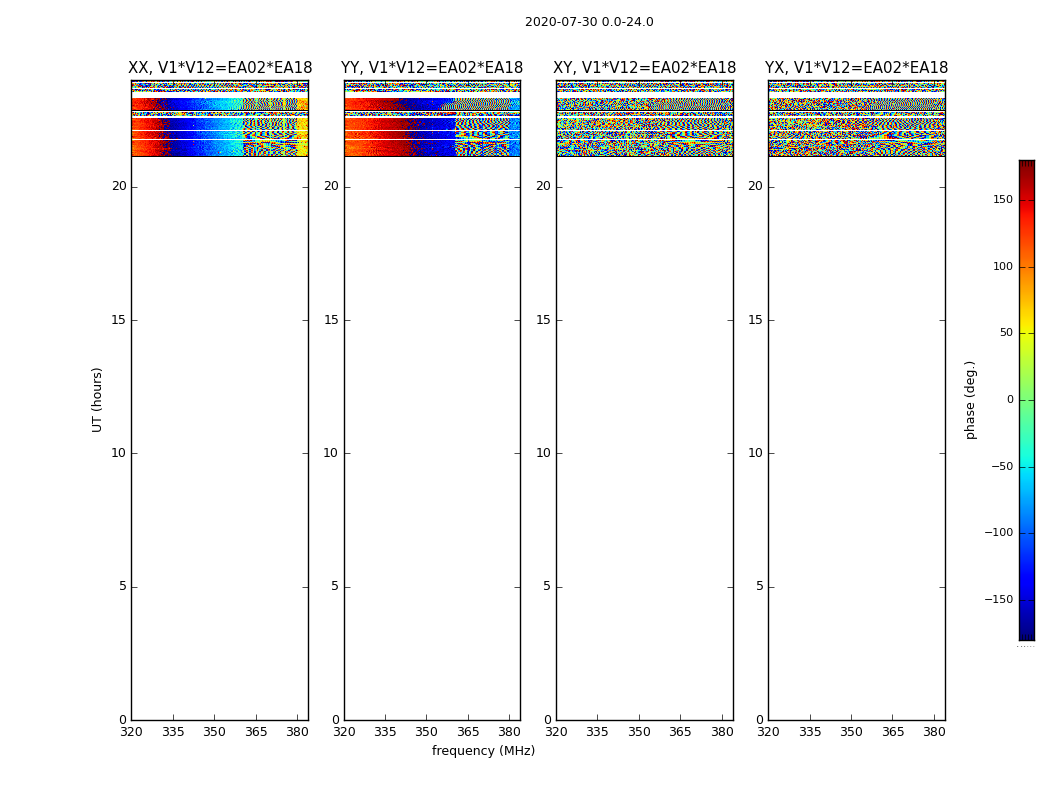Click the date title 2020-07-30 0.0-24.0
This screenshot has height=800, width=1050.
[x=589, y=22]
